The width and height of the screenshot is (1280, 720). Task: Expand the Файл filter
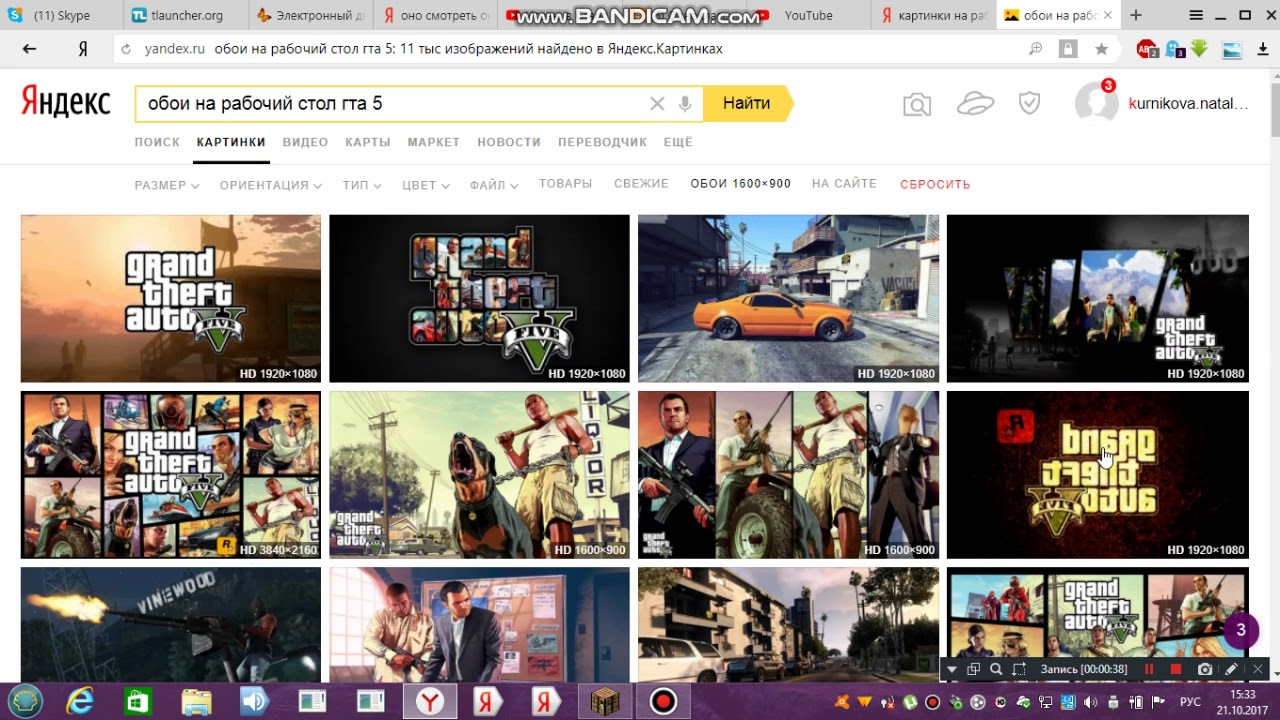[494, 185]
